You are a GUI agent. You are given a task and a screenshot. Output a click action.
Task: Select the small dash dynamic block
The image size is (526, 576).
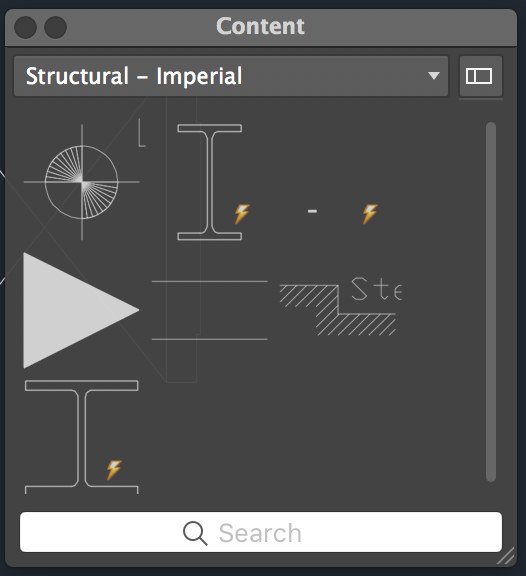(312, 211)
